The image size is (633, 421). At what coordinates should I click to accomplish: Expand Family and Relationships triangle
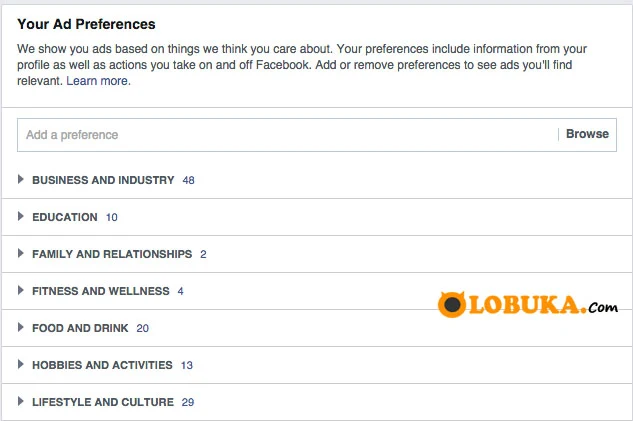point(21,254)
